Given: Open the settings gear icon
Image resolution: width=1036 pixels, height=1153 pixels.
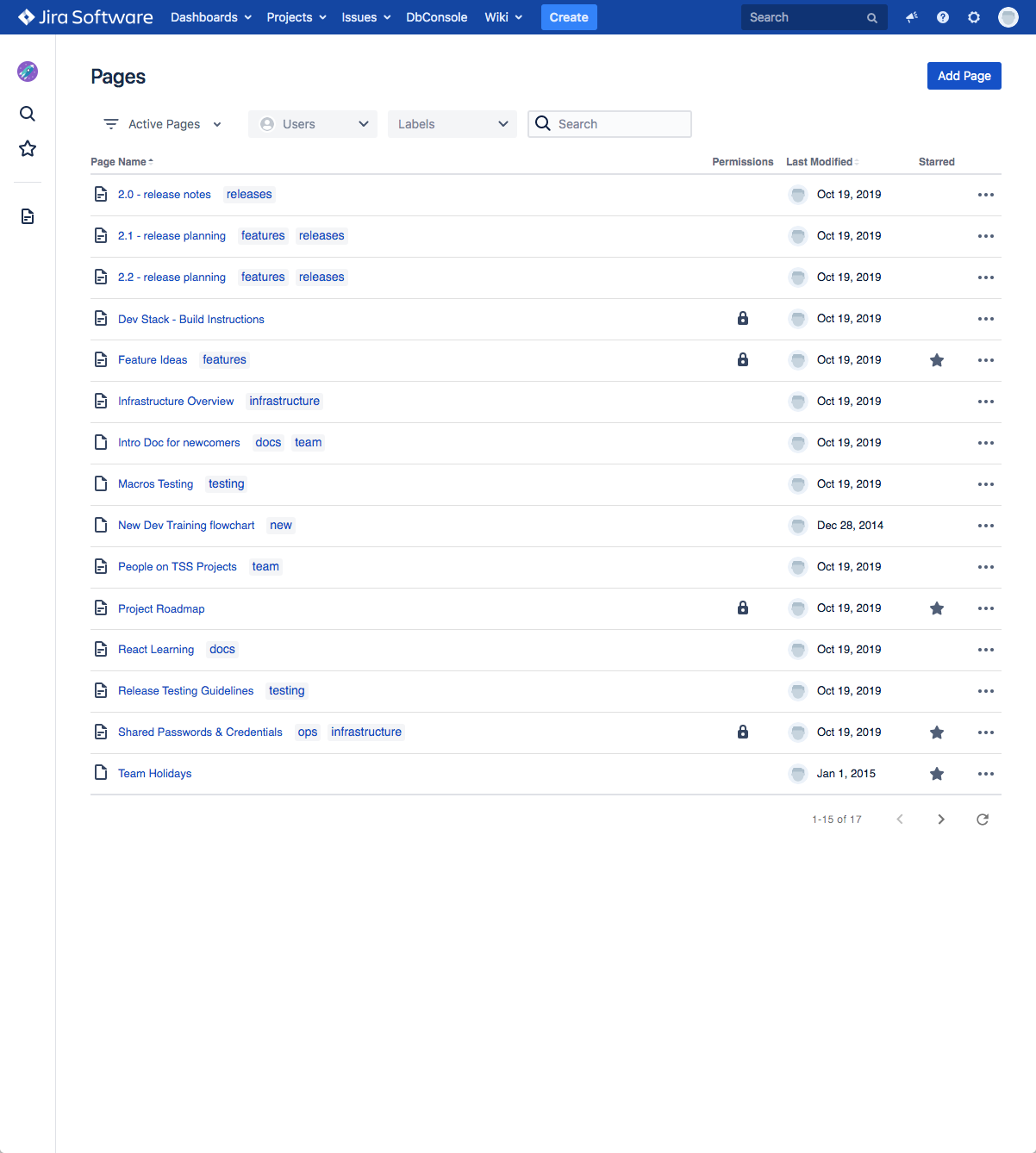Looking at the screenshot, I should click(x=974, y=17).
